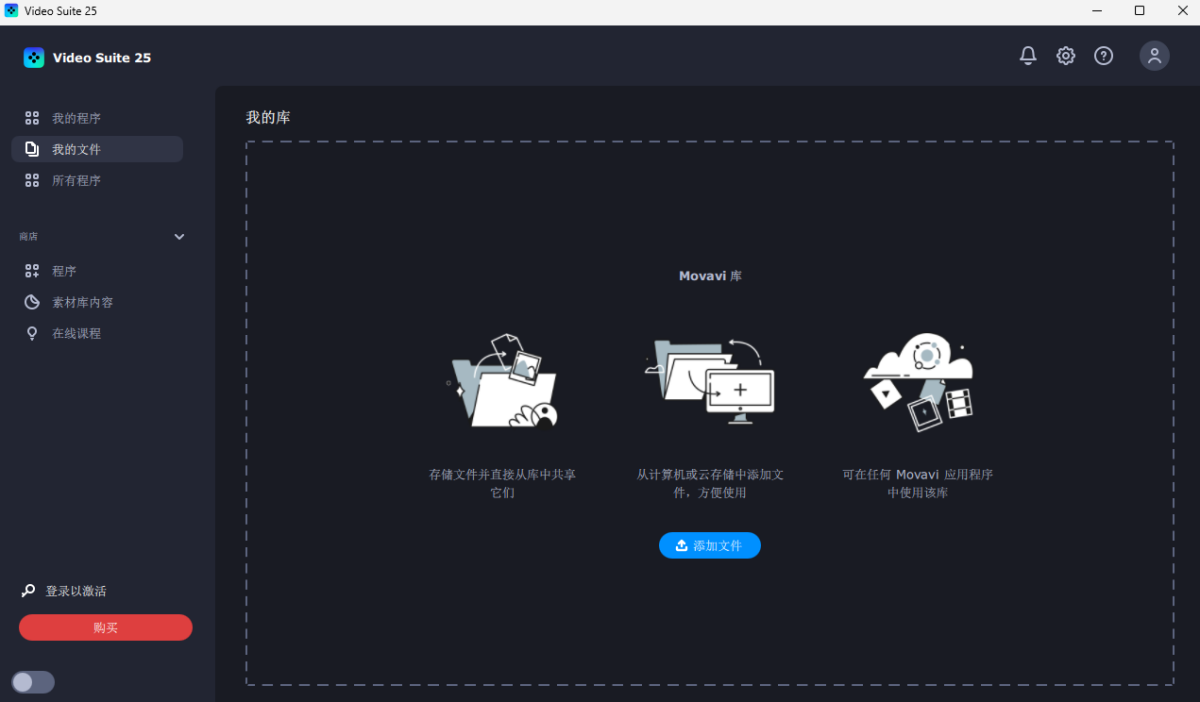Click the computer folder add illustration

click(x=710, y=382)
